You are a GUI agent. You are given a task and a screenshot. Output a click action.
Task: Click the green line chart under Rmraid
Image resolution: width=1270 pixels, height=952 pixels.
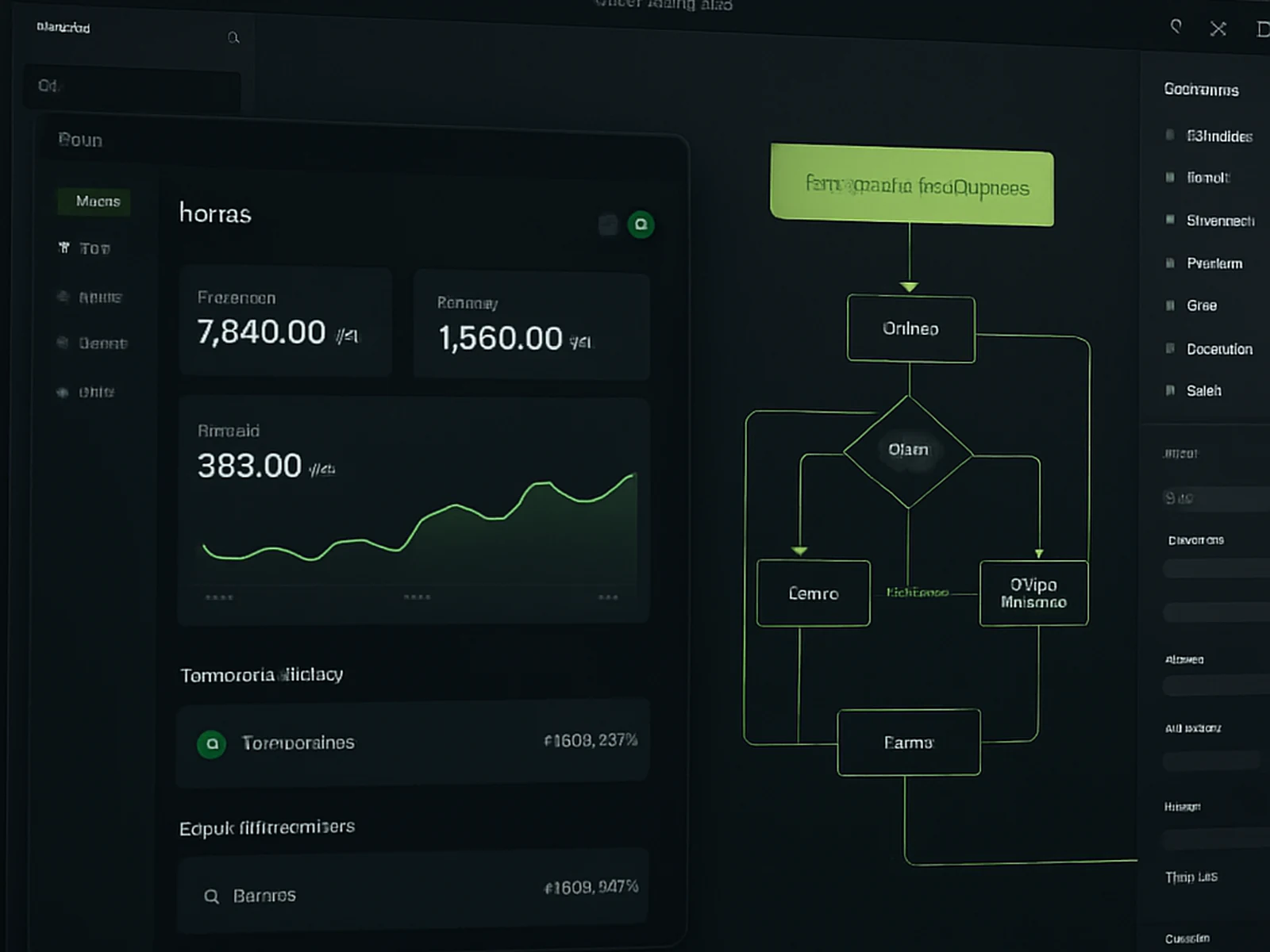(420, 520)
